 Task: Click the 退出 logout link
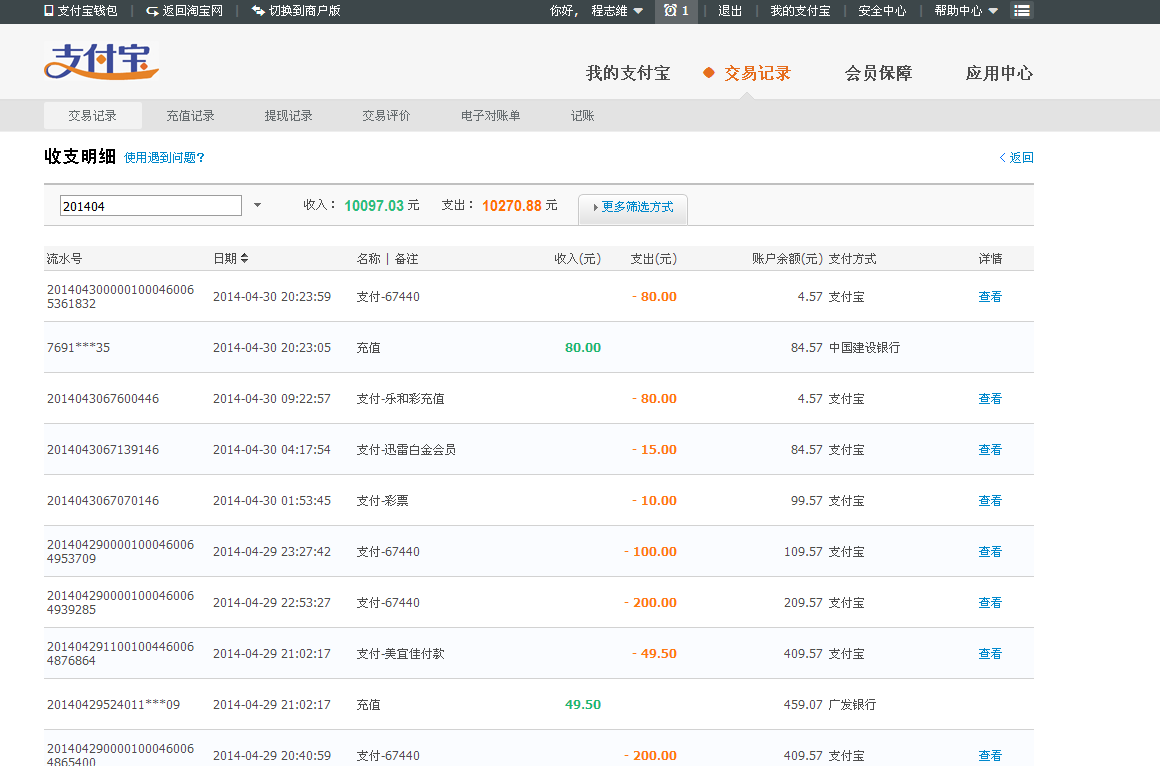(x=730, y=11)
